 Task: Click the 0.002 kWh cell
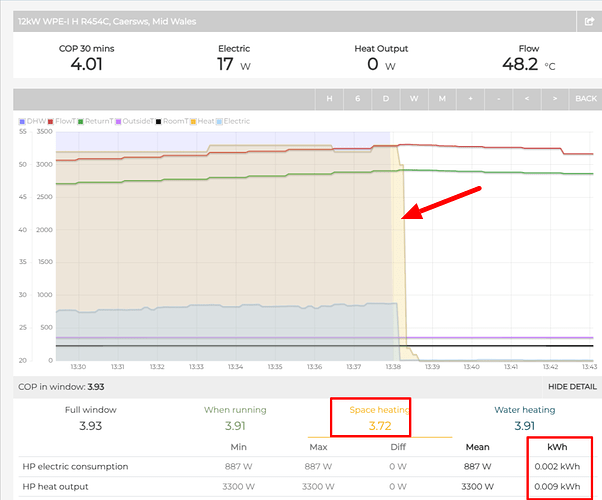click(x=557, y=467)
